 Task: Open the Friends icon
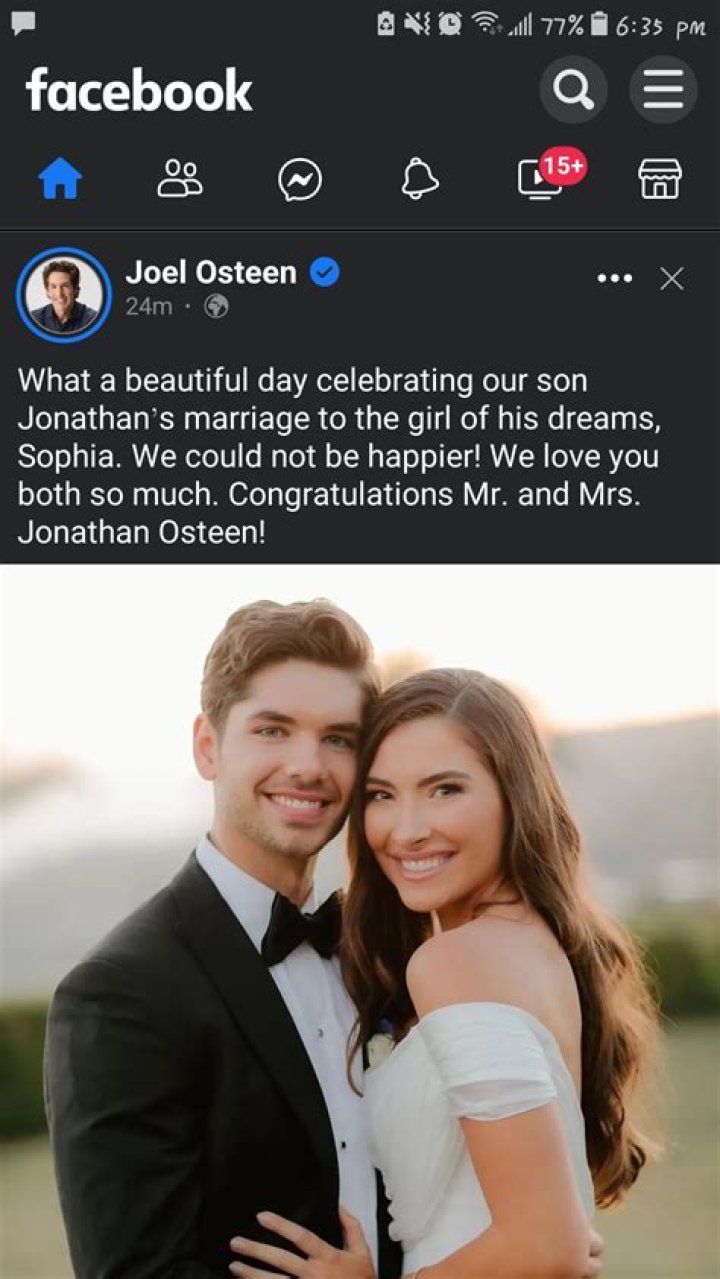coord(181,180)
